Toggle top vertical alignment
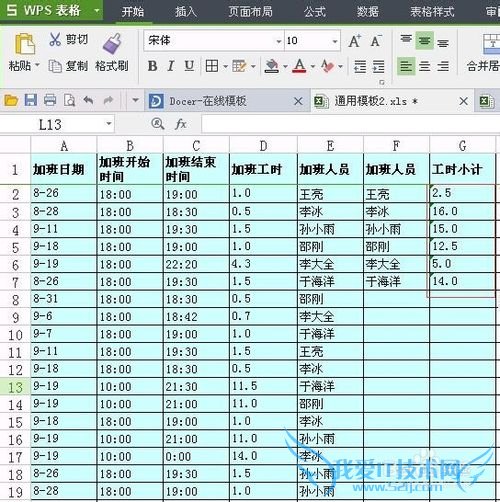Viewport: 500px width, 502px height. point(406,40)
